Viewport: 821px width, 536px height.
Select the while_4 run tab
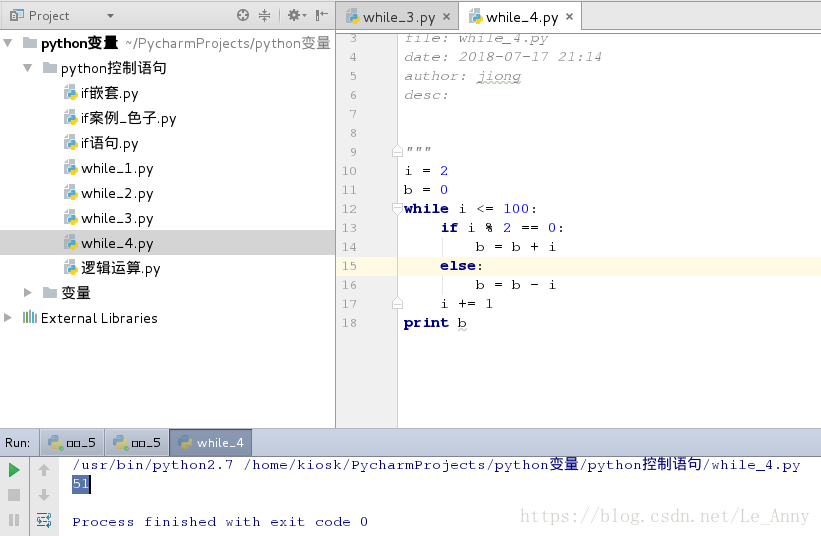(211, 442)
